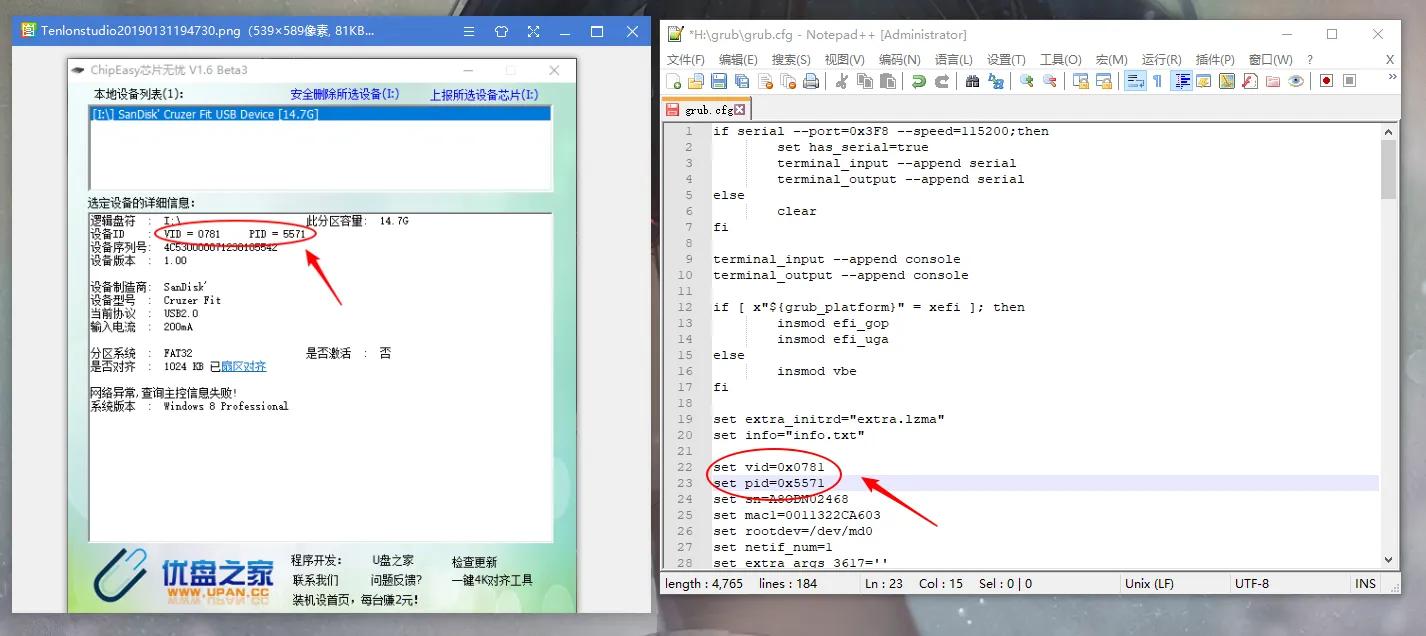1426x636 pixels.
Task: Cut selection with the scissors icon
Action: [x=841, y=81]
